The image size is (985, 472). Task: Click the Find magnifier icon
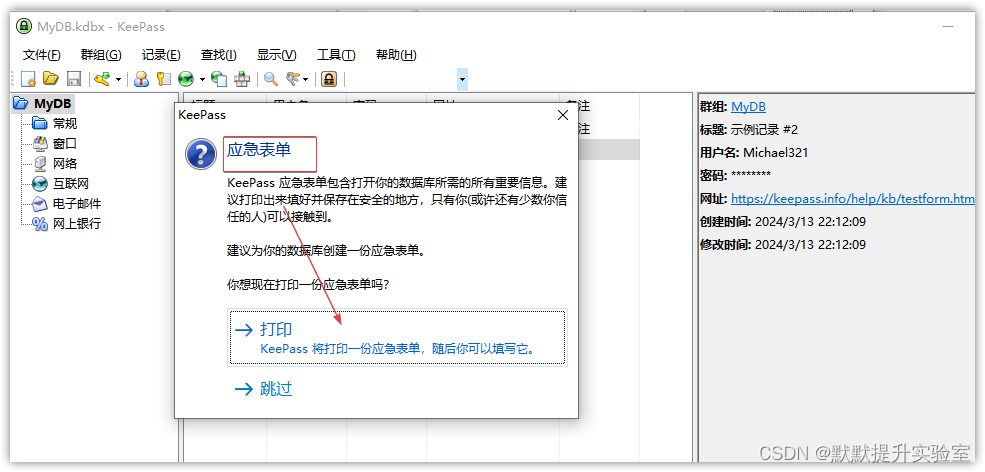(271, 79)
